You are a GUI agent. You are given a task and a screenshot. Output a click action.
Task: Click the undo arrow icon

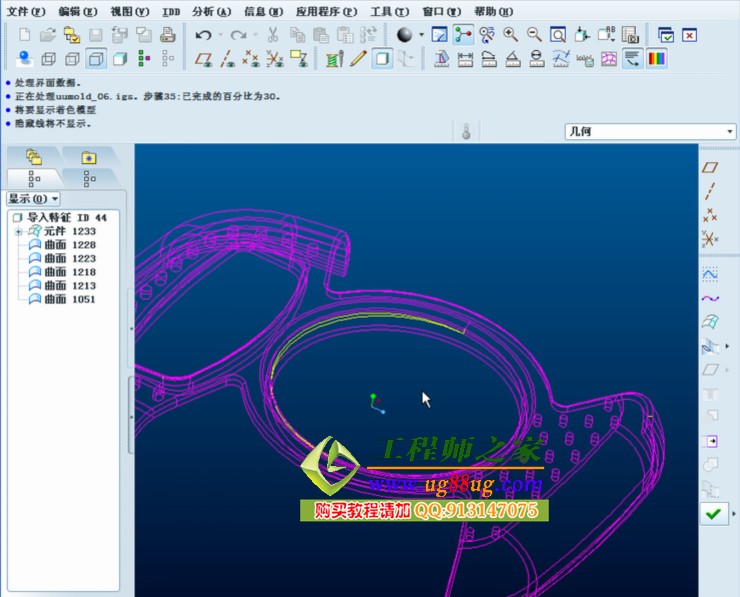(204, 35)
